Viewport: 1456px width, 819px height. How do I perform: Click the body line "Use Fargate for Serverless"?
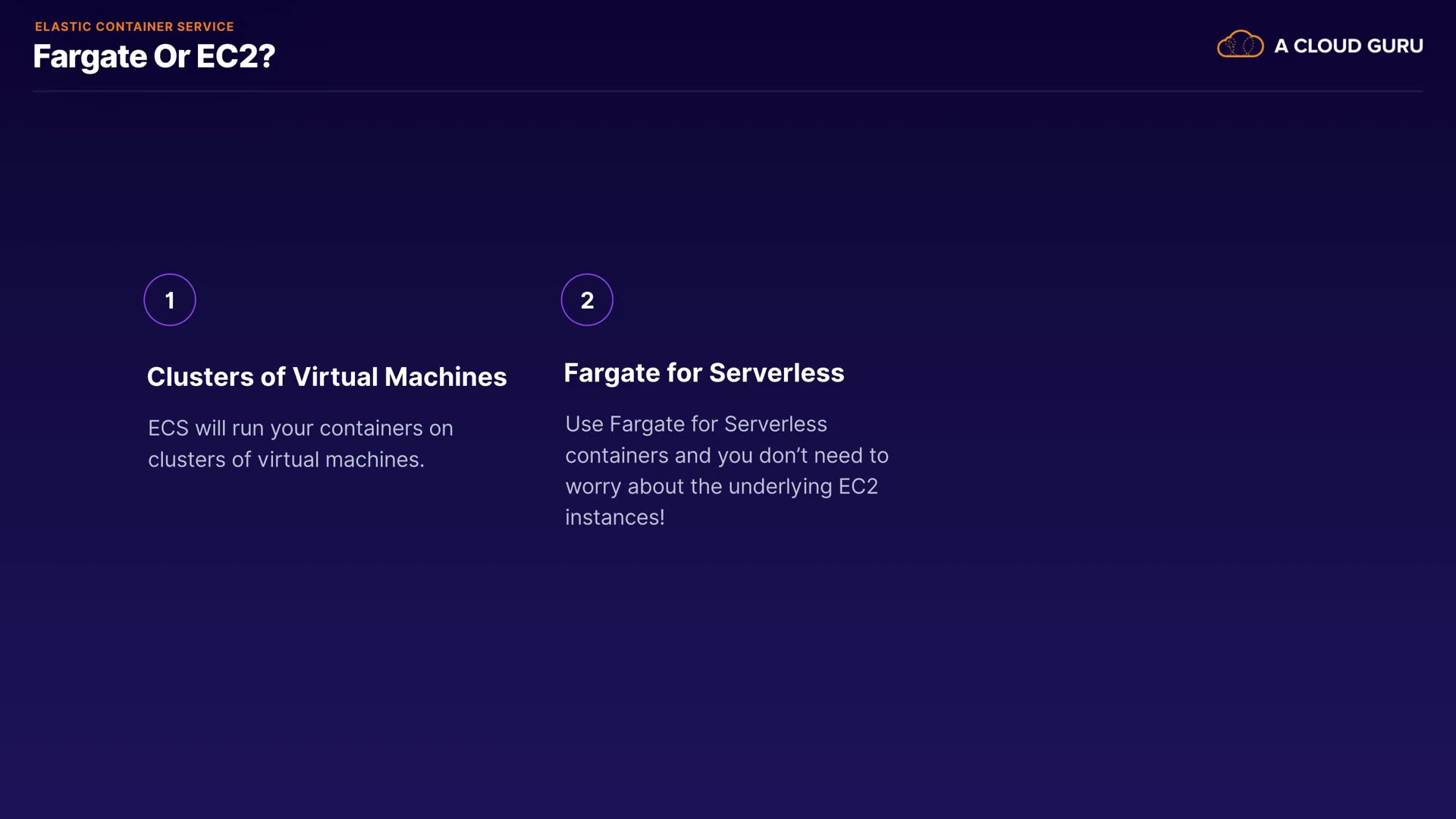click(x=696, y=424)
